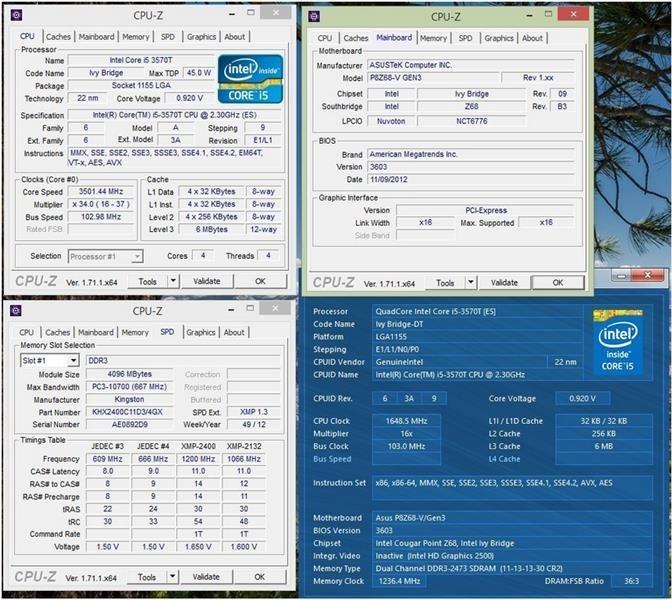Click the Max TDP 45.0 W value
The height and width of the screenshot is (600, 672).
pyautogui.click(x=198, y=73)
